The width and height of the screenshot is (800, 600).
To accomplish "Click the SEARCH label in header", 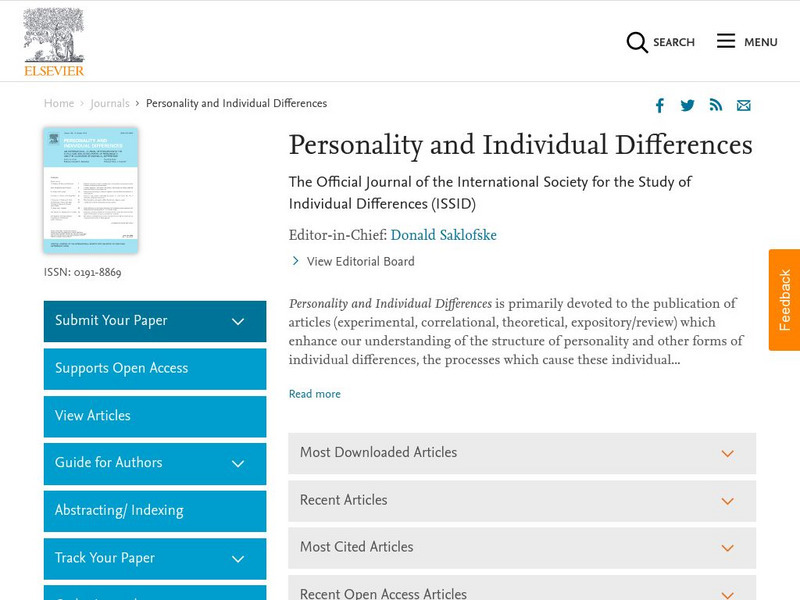I will coord(673,42).
